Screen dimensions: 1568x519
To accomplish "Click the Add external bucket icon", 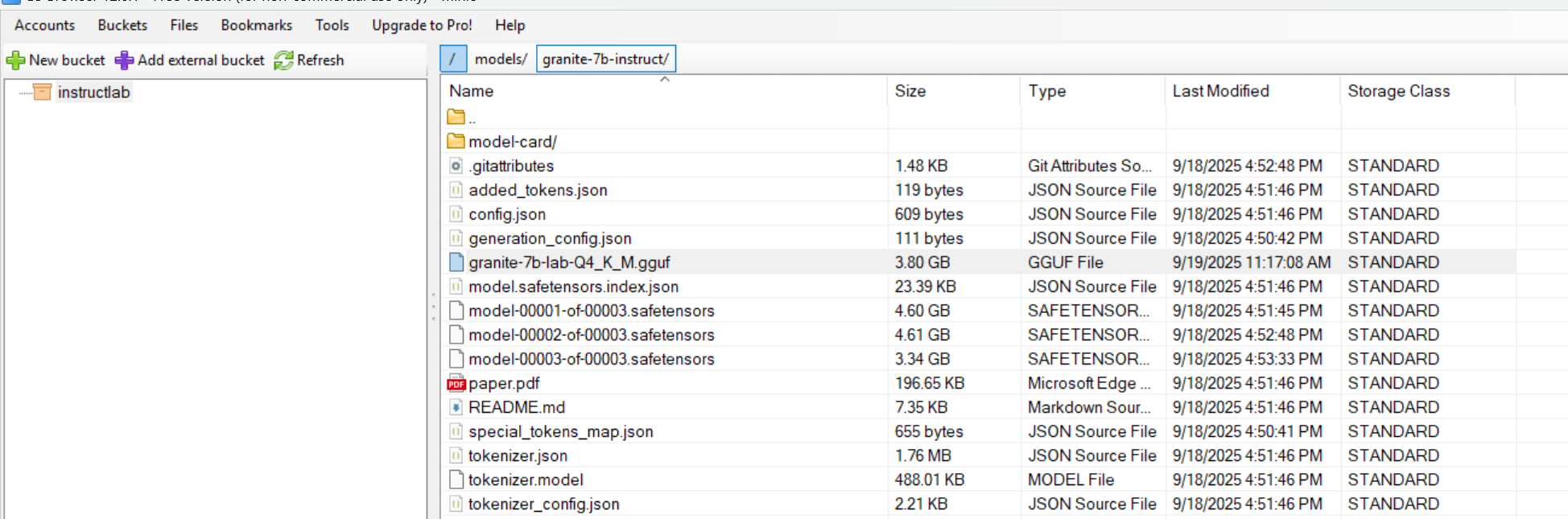I will pos(124,60).
